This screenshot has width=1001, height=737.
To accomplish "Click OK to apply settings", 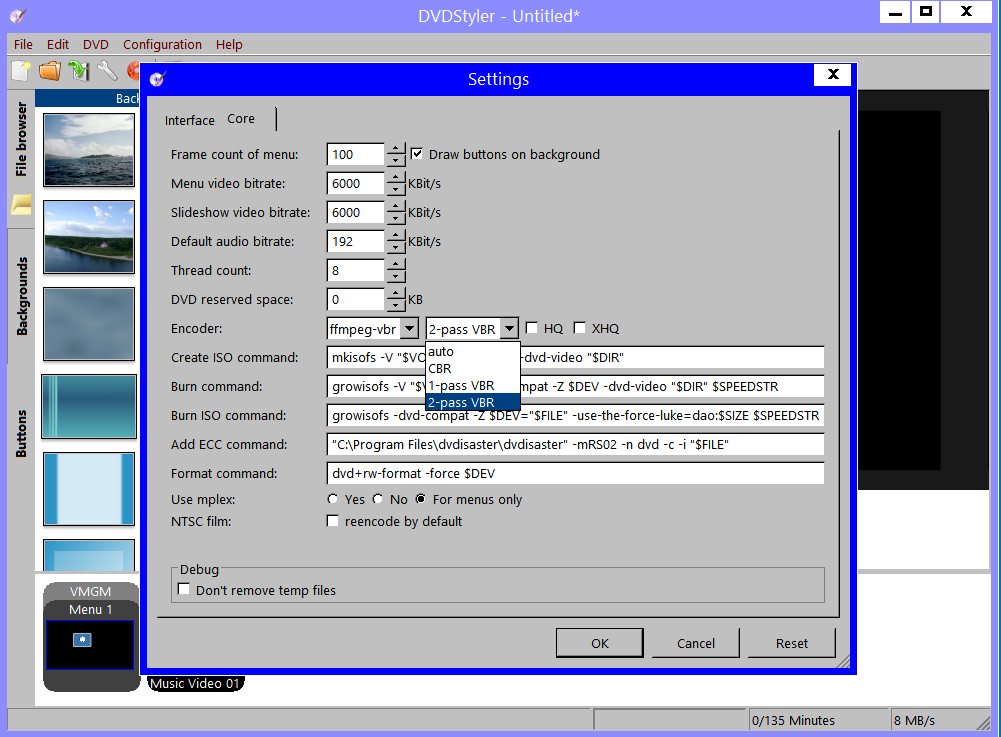I will [x=599, y=643].
